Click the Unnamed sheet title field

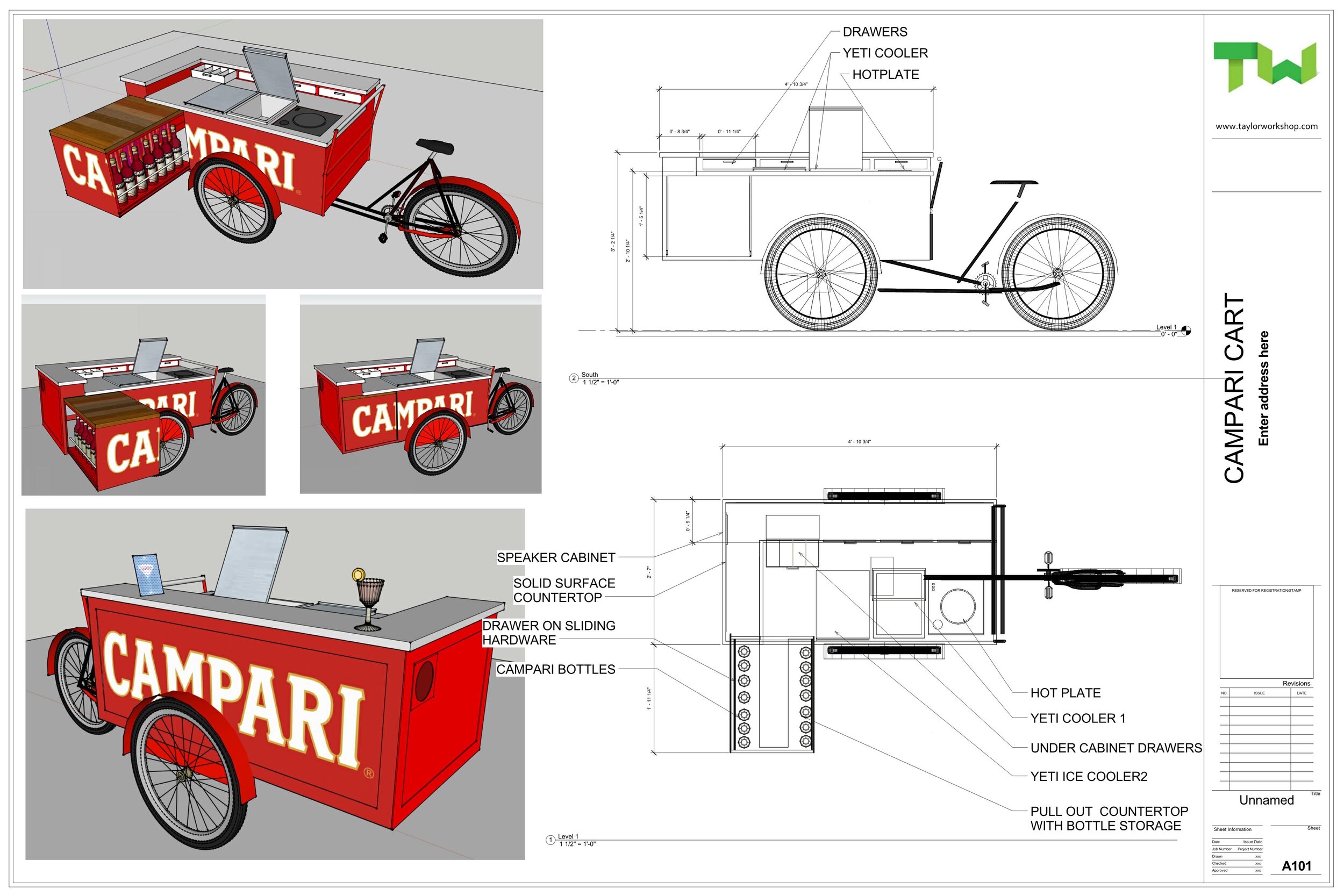pyautogui.click(x=1266, y=800)
